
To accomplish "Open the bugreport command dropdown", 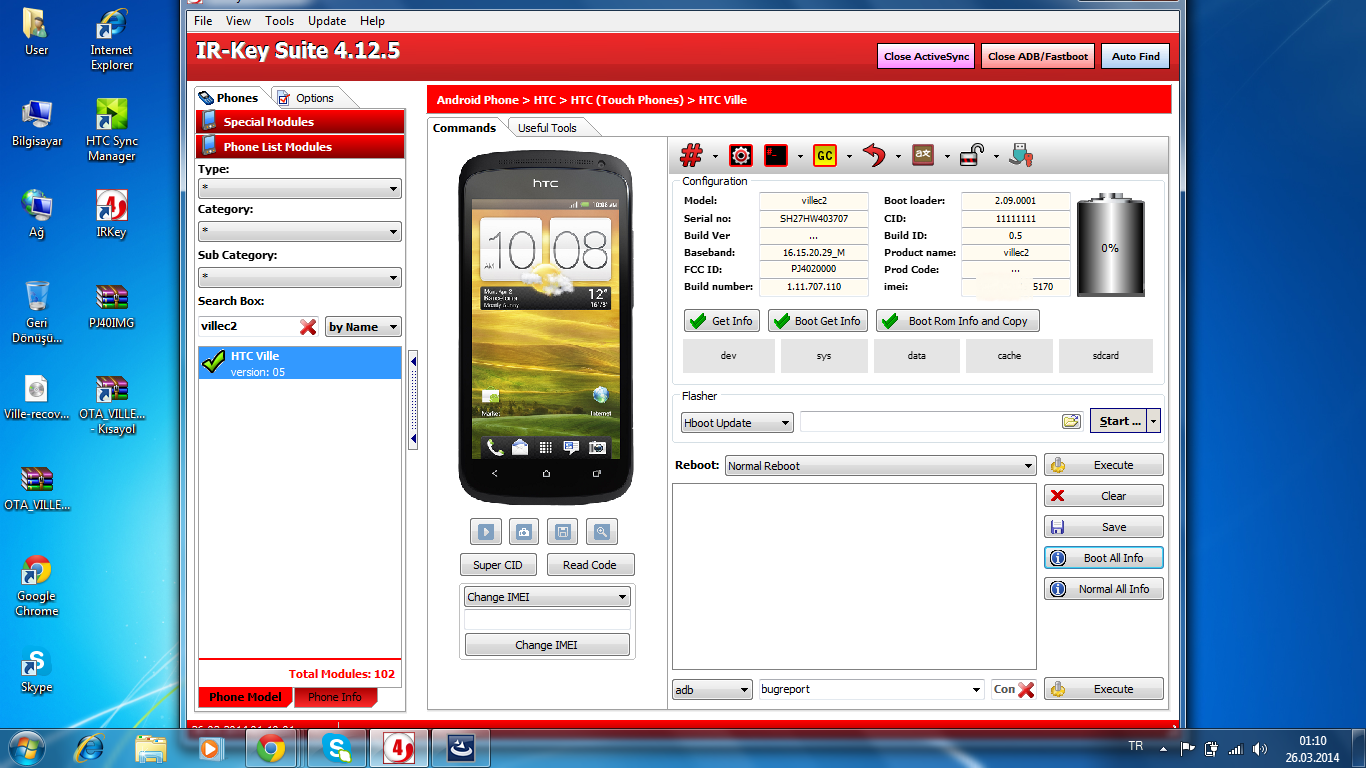I will click(x=871, y=690).
